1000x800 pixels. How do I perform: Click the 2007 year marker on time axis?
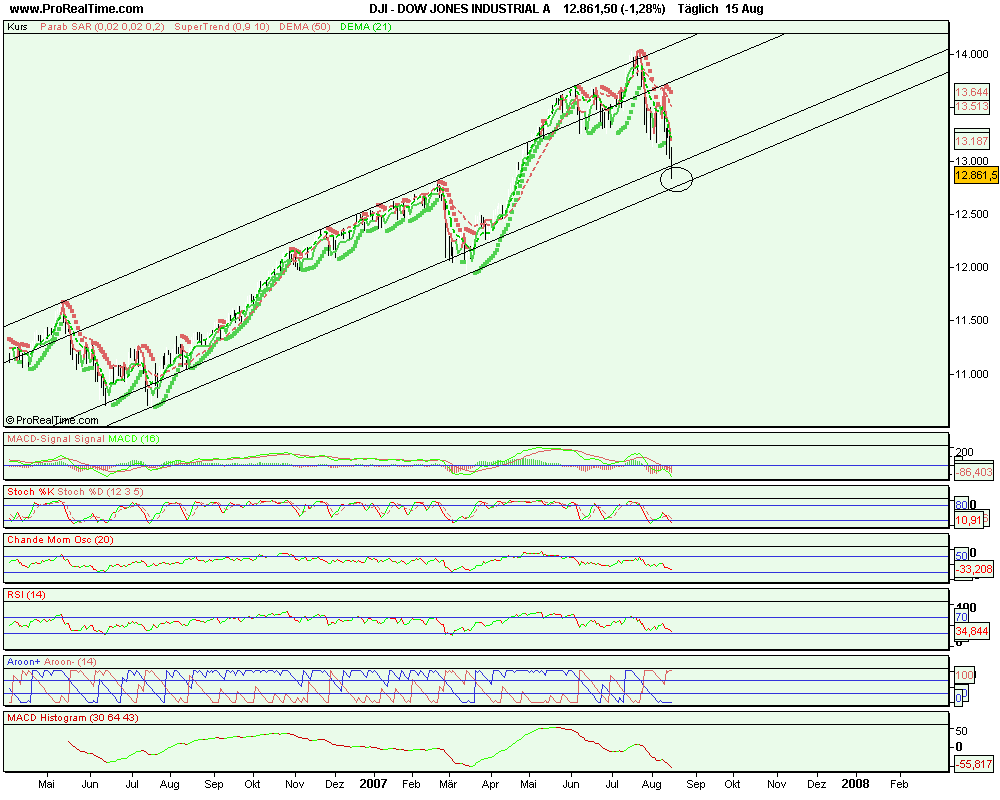coord(373,784)
